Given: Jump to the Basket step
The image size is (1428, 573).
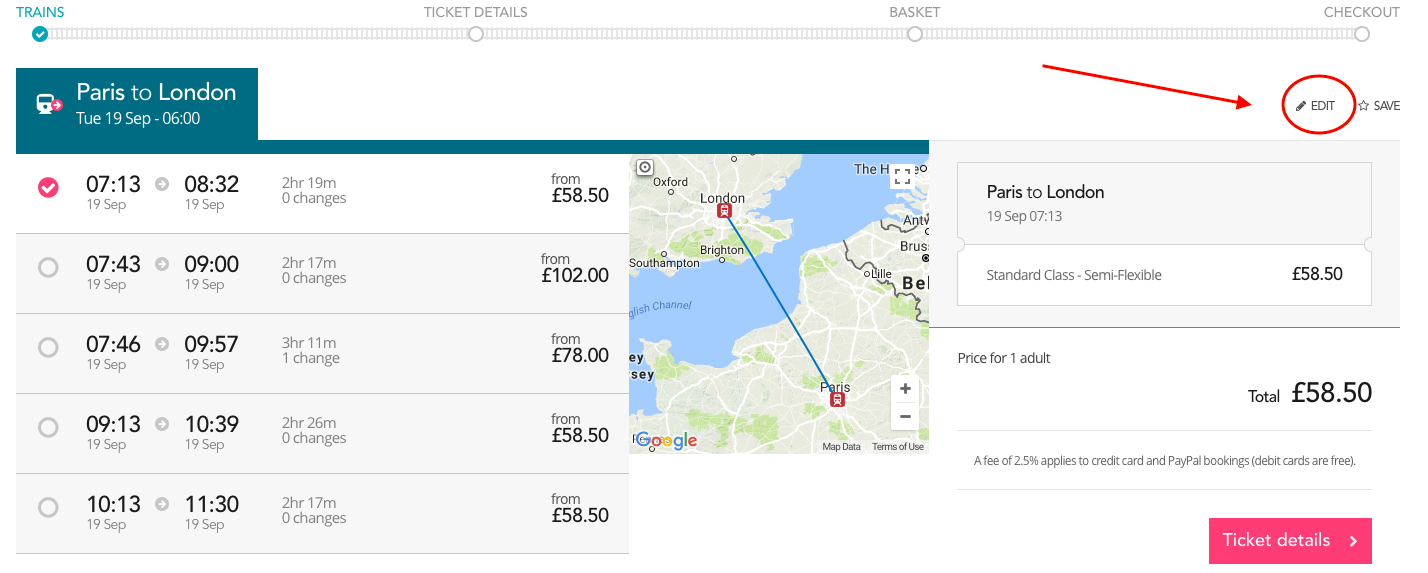Looking at the screenshot, I should (914, 34).
